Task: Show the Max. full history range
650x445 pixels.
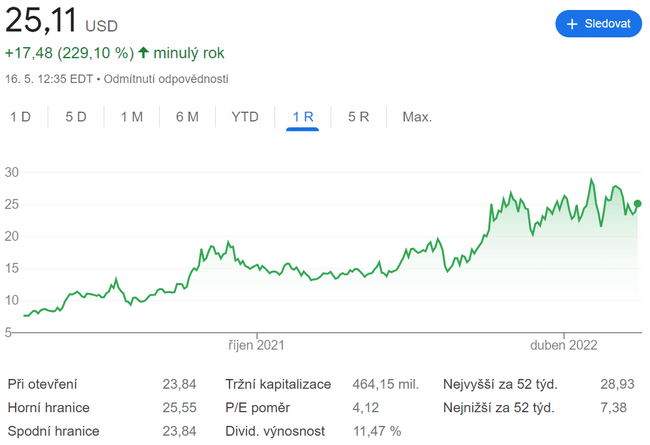Action: pyautogui.click(x=417, y=117)
